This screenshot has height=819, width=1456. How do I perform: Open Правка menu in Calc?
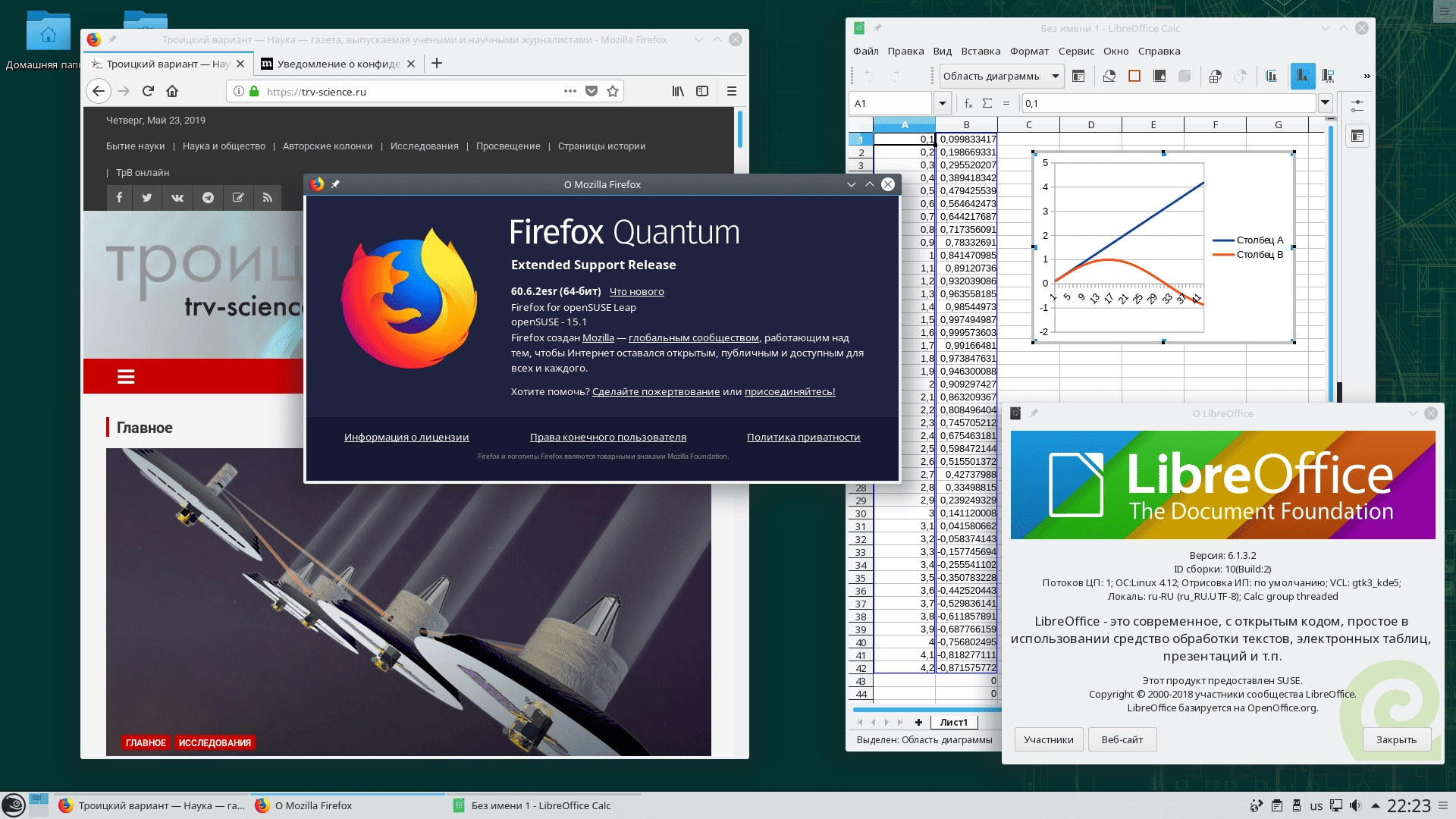tap(905, 52)
